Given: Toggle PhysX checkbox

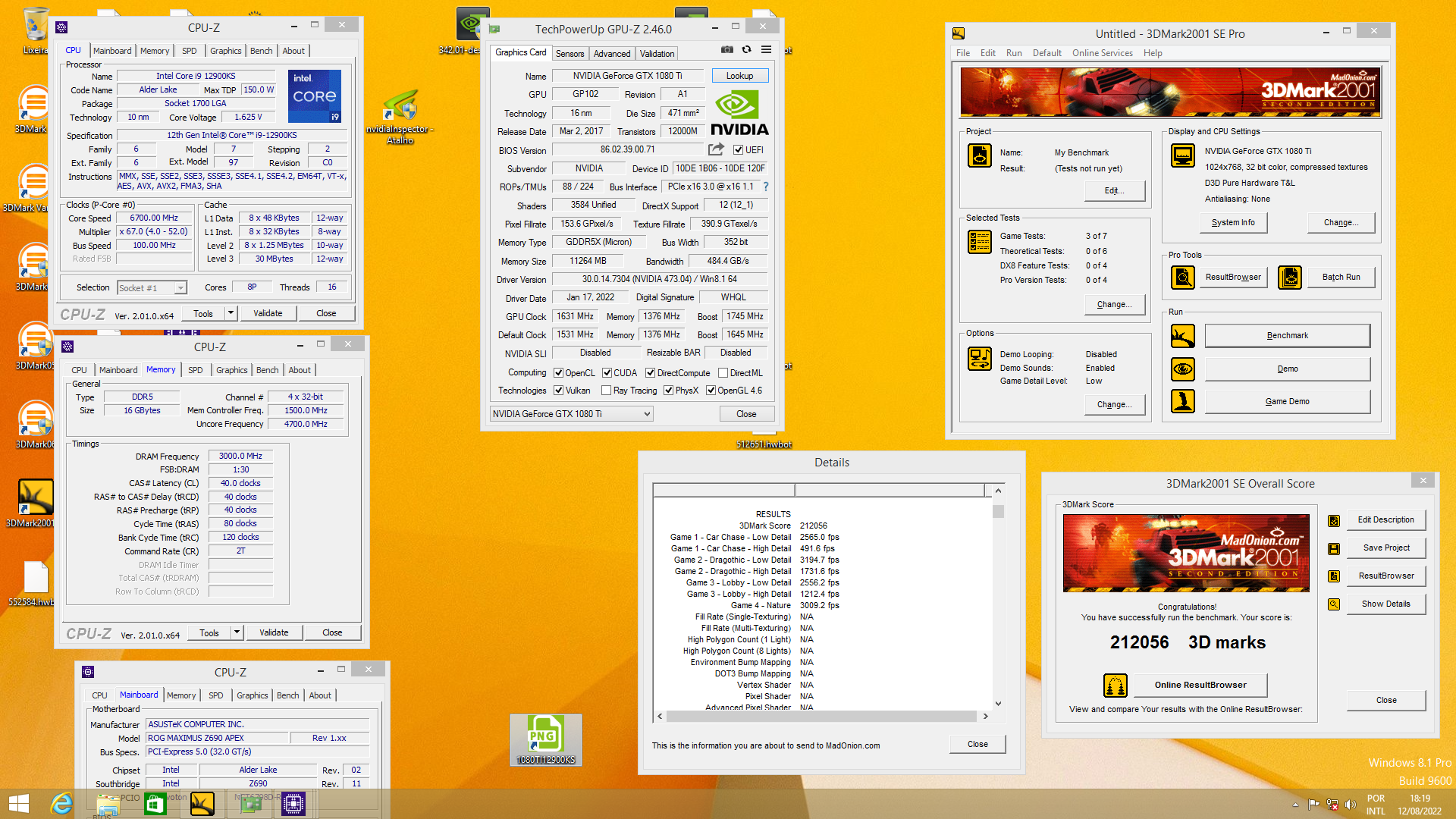Looking at the screenshot, I should coord(668,391).
